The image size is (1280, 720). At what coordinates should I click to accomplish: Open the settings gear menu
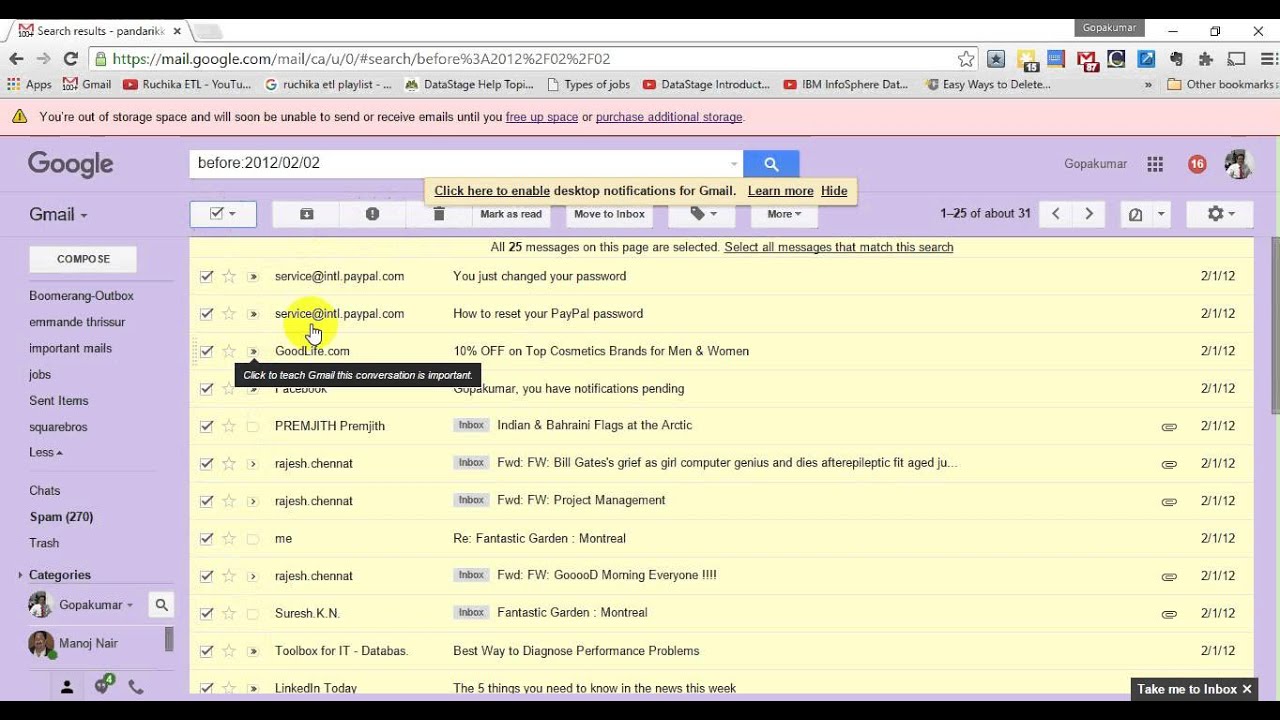coord(1220,214)
